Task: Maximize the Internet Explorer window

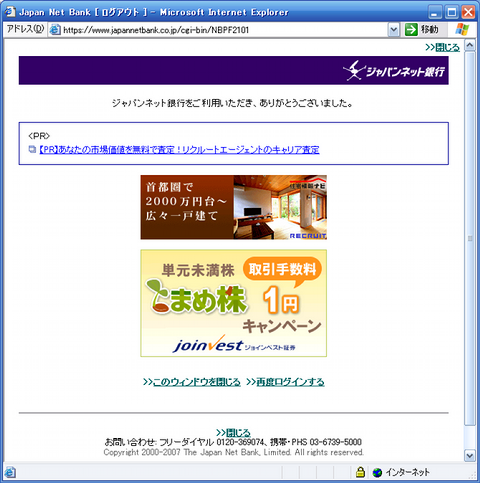Action: click(452, 13)
